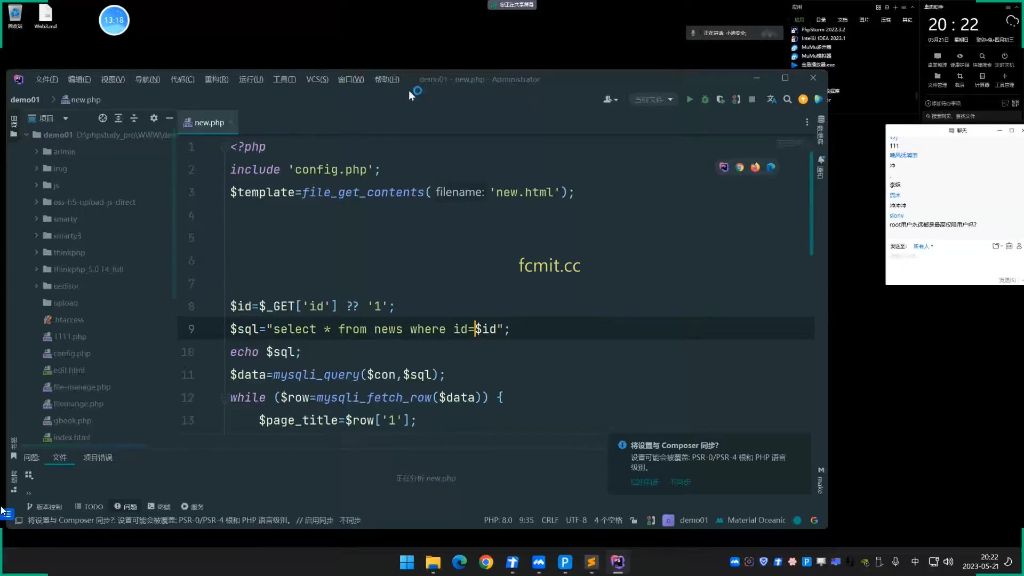Image resolution: width=1024 pixels, height=576 pixels.
Task: Open new.php in Chrome browser icon
Action: tap(739, 167)
